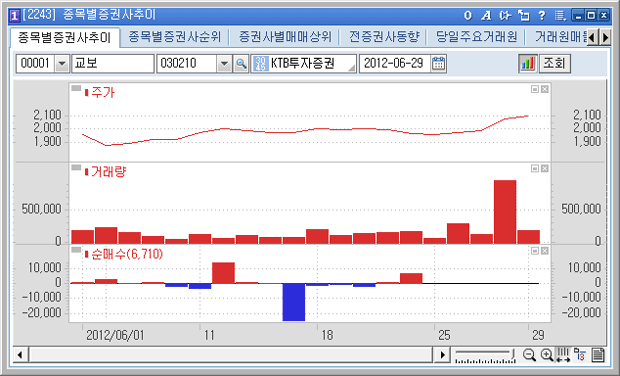Minimize the 거래량 volume chart panel
This screenshot has width=620, height=376.
(x=535, y=169)
